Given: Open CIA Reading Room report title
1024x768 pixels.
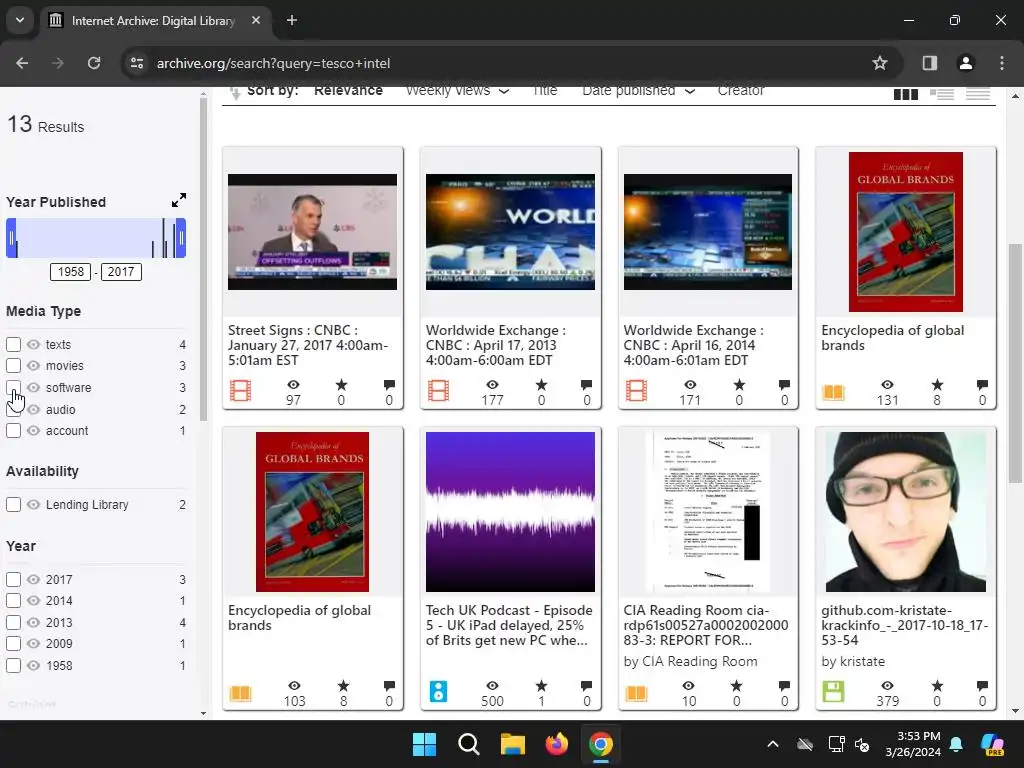Looking at the screenshot, I should coord(706,625).
